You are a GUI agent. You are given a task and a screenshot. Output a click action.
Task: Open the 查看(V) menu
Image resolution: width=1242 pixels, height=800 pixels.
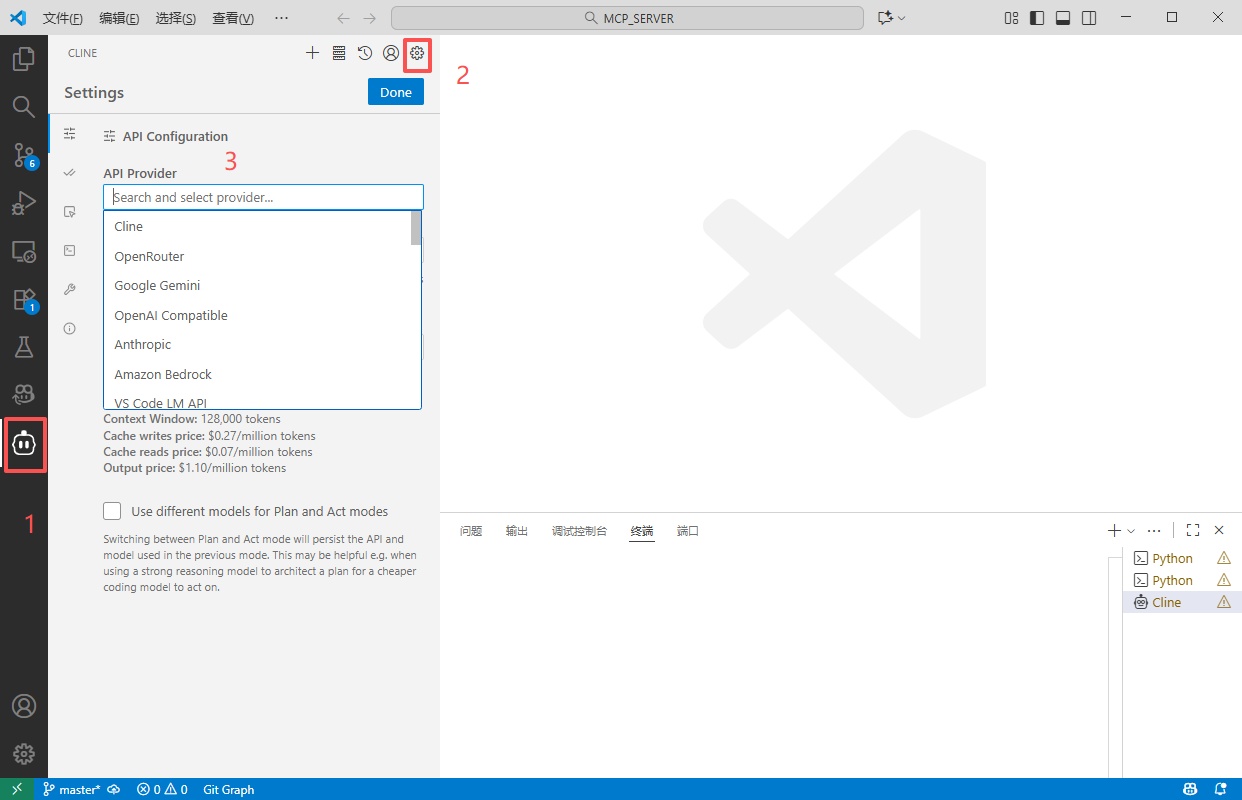tap(233, 18)
